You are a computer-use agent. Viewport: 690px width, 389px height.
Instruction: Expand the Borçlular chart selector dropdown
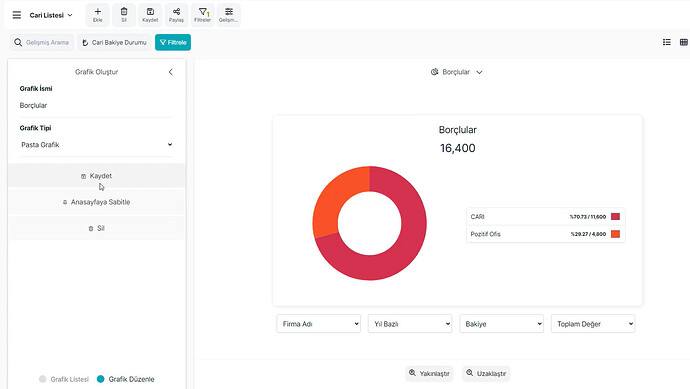(x=457, y=72)
